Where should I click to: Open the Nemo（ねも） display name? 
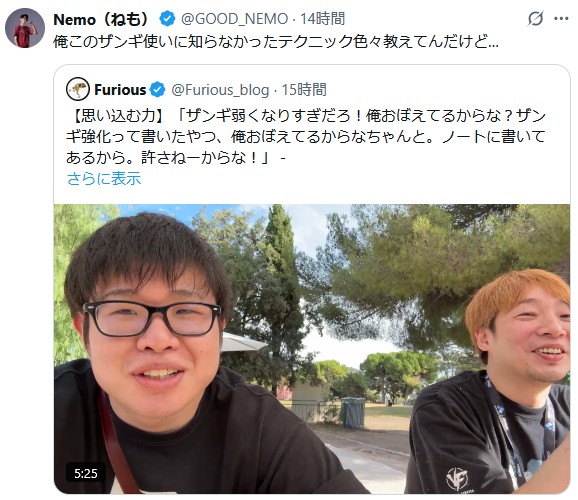pyautogui.click(x=101, y=19)
